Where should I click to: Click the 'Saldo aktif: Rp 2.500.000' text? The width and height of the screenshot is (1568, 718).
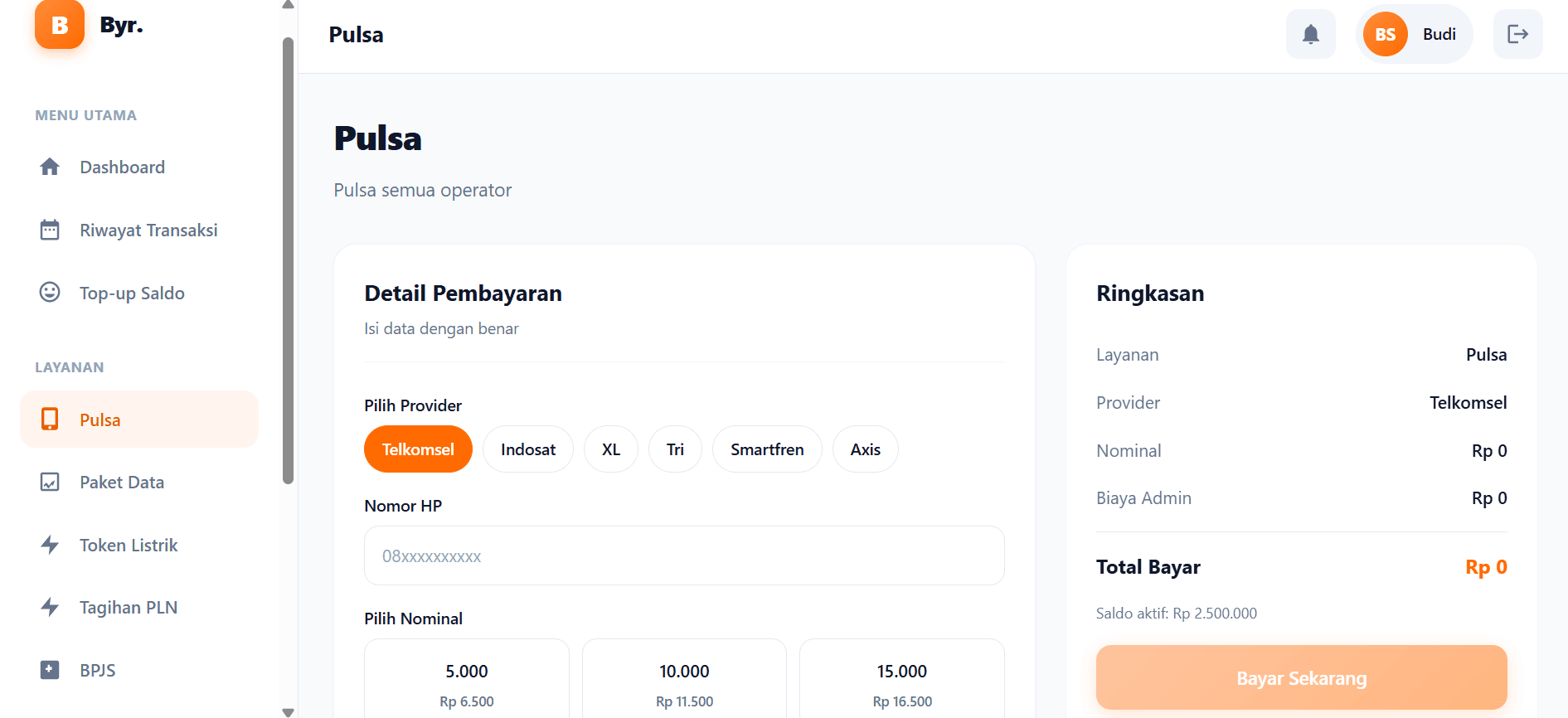tap(1177, 614)
